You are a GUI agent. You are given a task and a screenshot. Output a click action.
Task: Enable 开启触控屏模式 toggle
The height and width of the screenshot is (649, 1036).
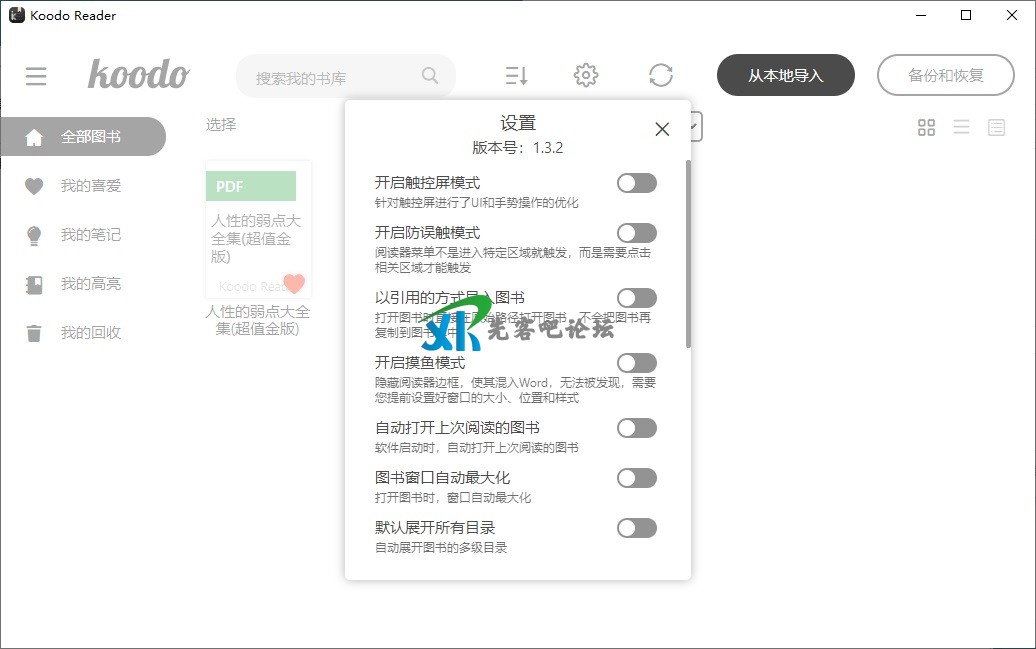637,183
